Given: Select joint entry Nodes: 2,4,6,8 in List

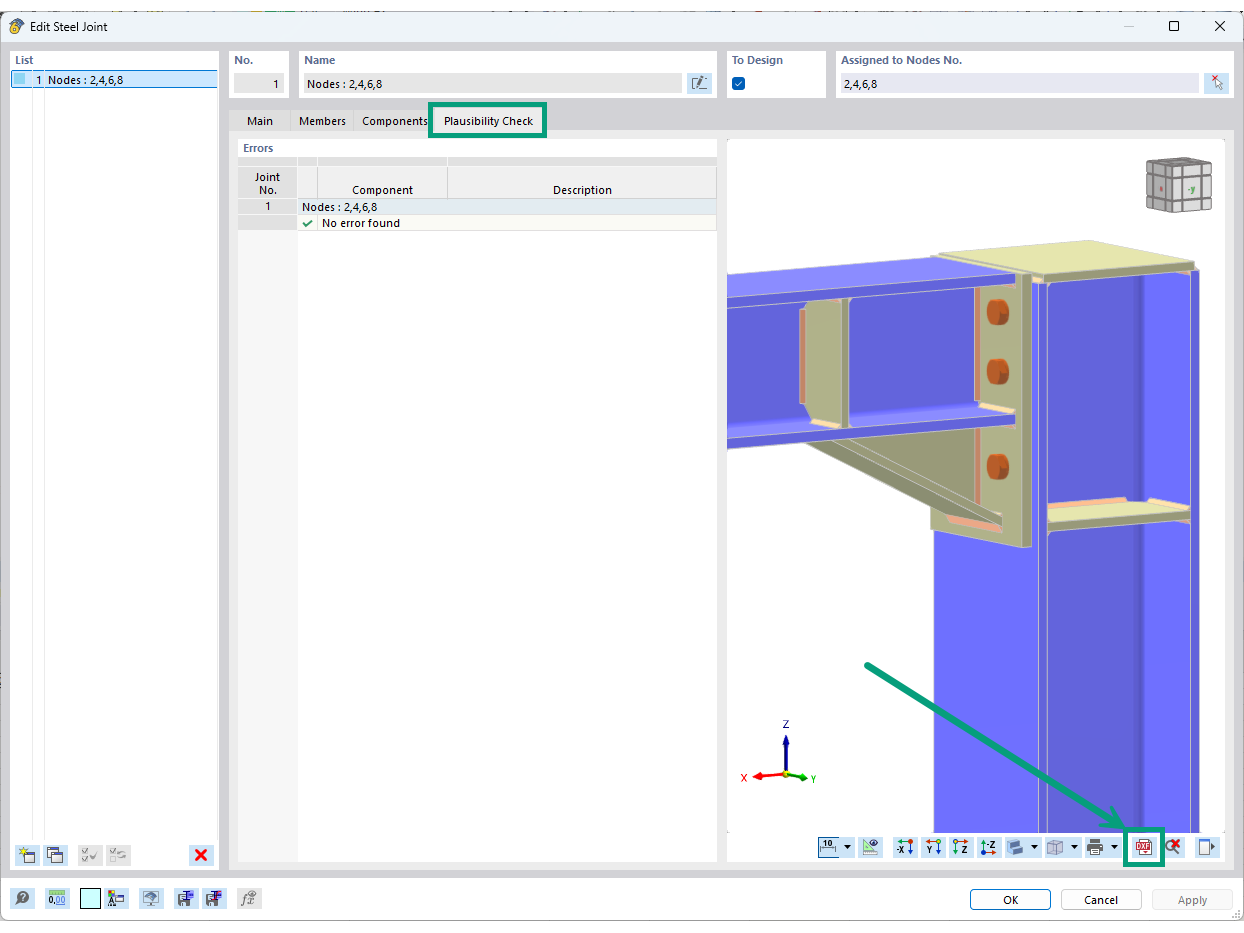Looking at the screenshot, I should [113, 79].
